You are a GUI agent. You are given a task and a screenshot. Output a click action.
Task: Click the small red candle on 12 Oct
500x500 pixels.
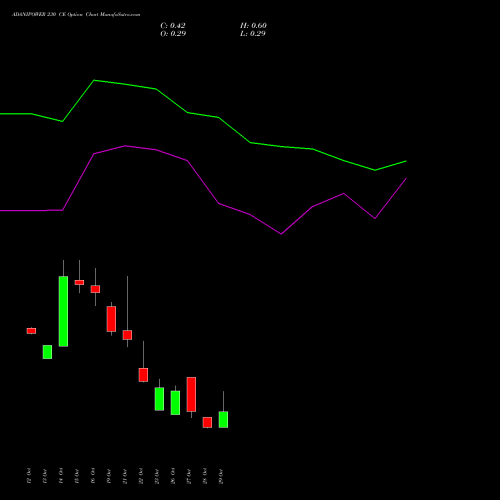pyautogui.click(x=31, y=331)
